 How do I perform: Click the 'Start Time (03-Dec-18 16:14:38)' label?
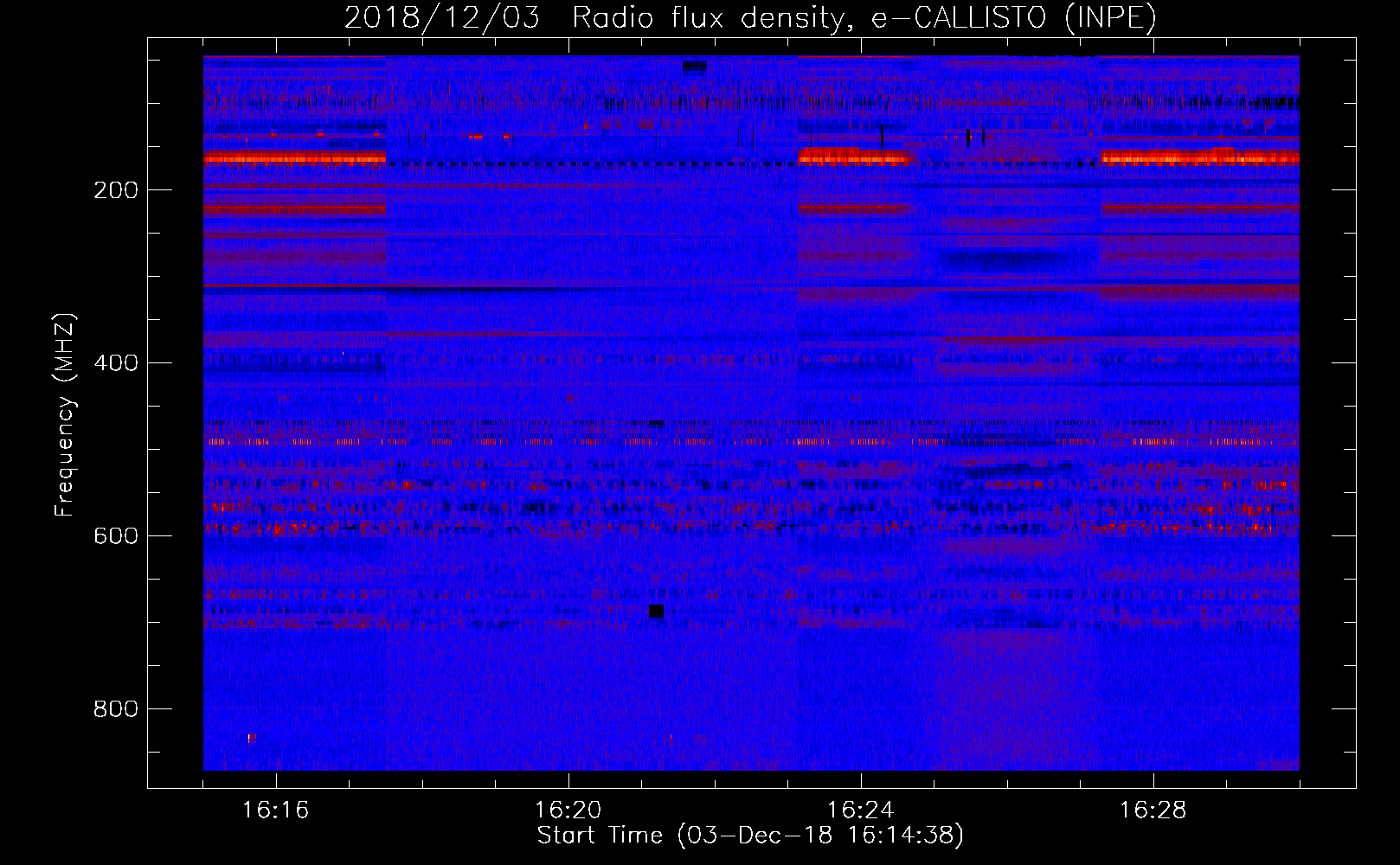click(x=750, y=836)
